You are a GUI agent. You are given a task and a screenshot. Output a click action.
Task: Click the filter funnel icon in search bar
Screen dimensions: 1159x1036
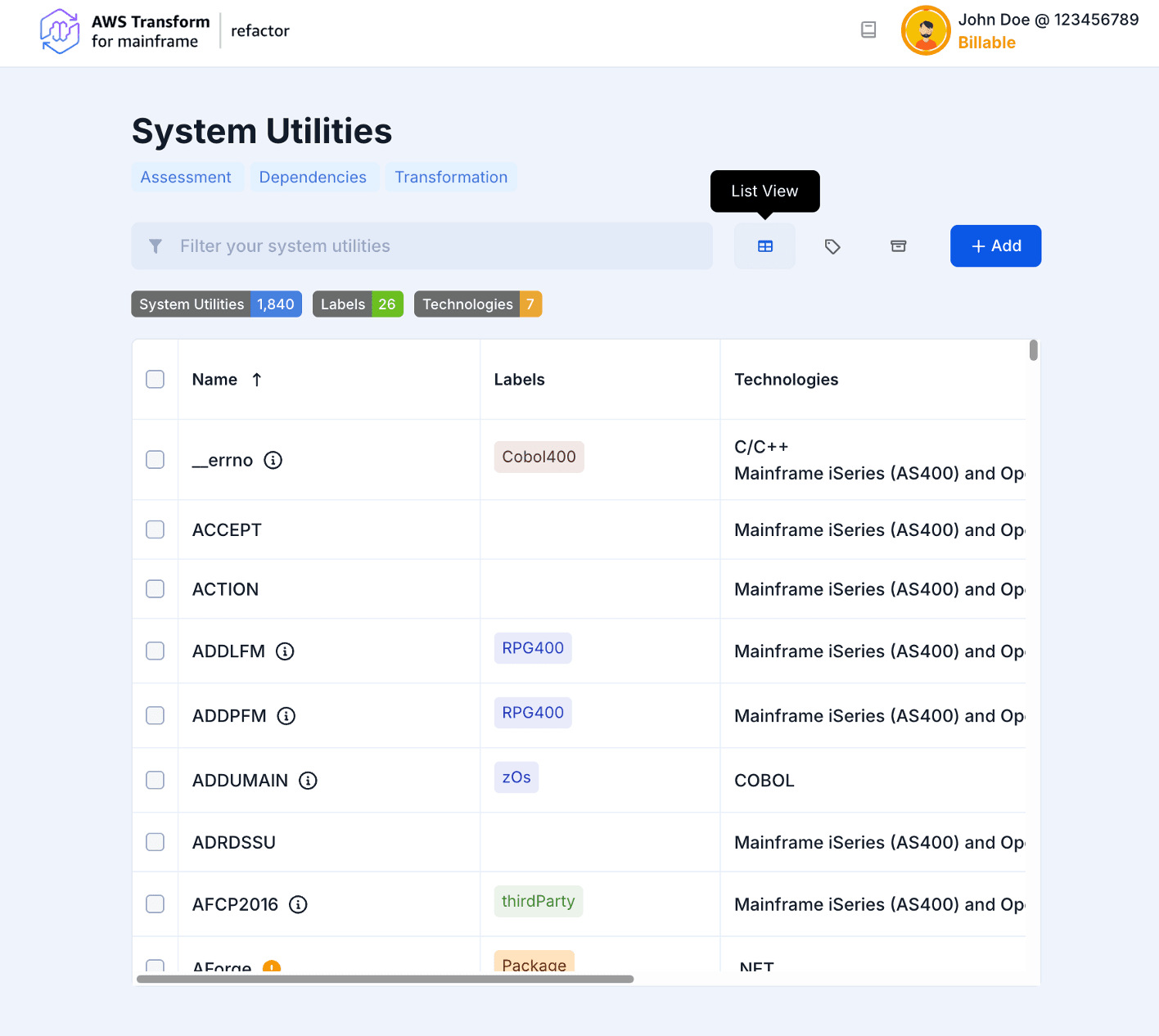point(156,245)
